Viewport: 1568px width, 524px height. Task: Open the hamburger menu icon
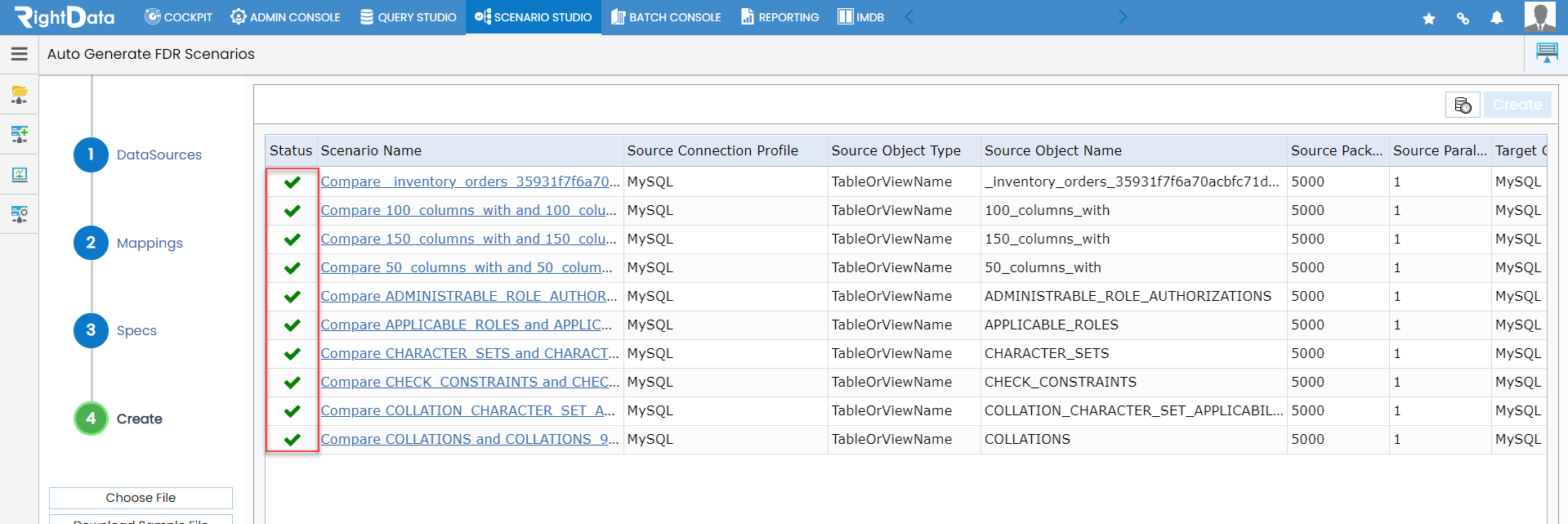pos(20,54)
